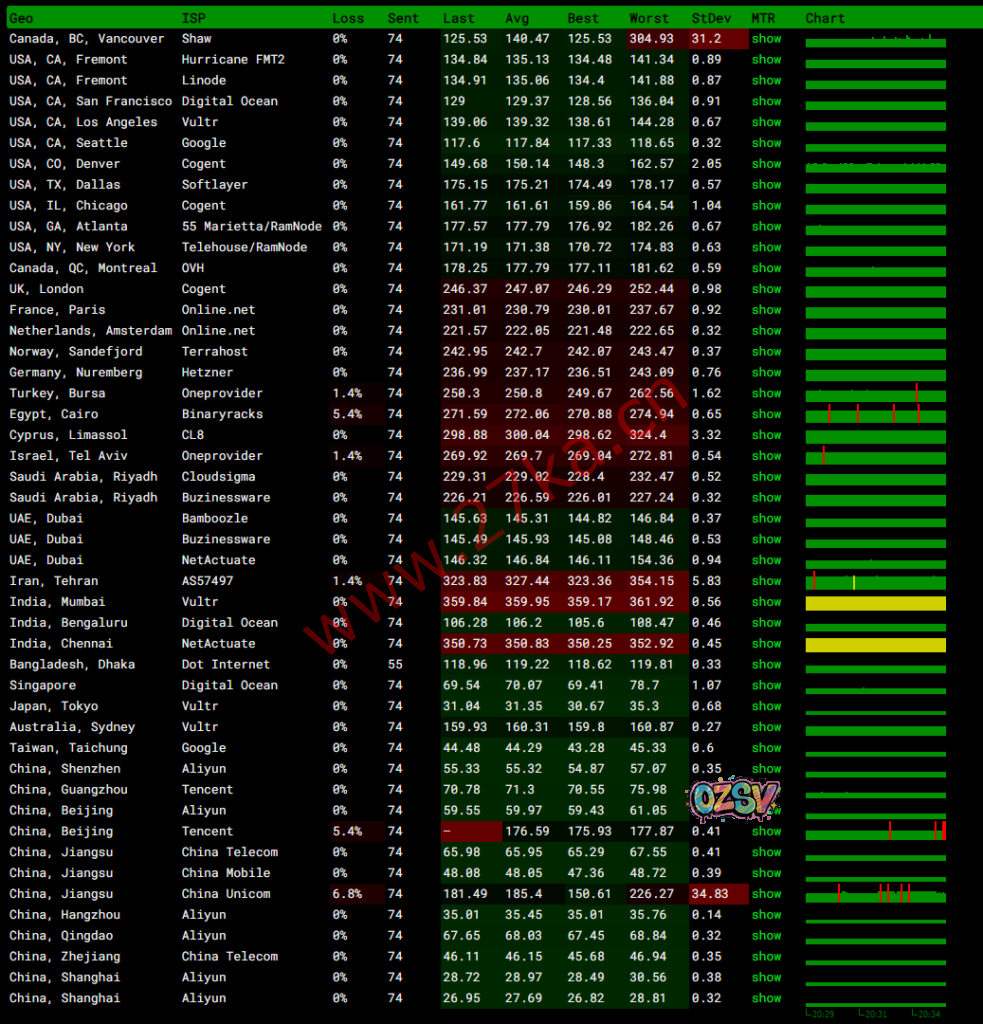
Task: Show MTR for Dubai Bamboozle row
Action: 766,519
